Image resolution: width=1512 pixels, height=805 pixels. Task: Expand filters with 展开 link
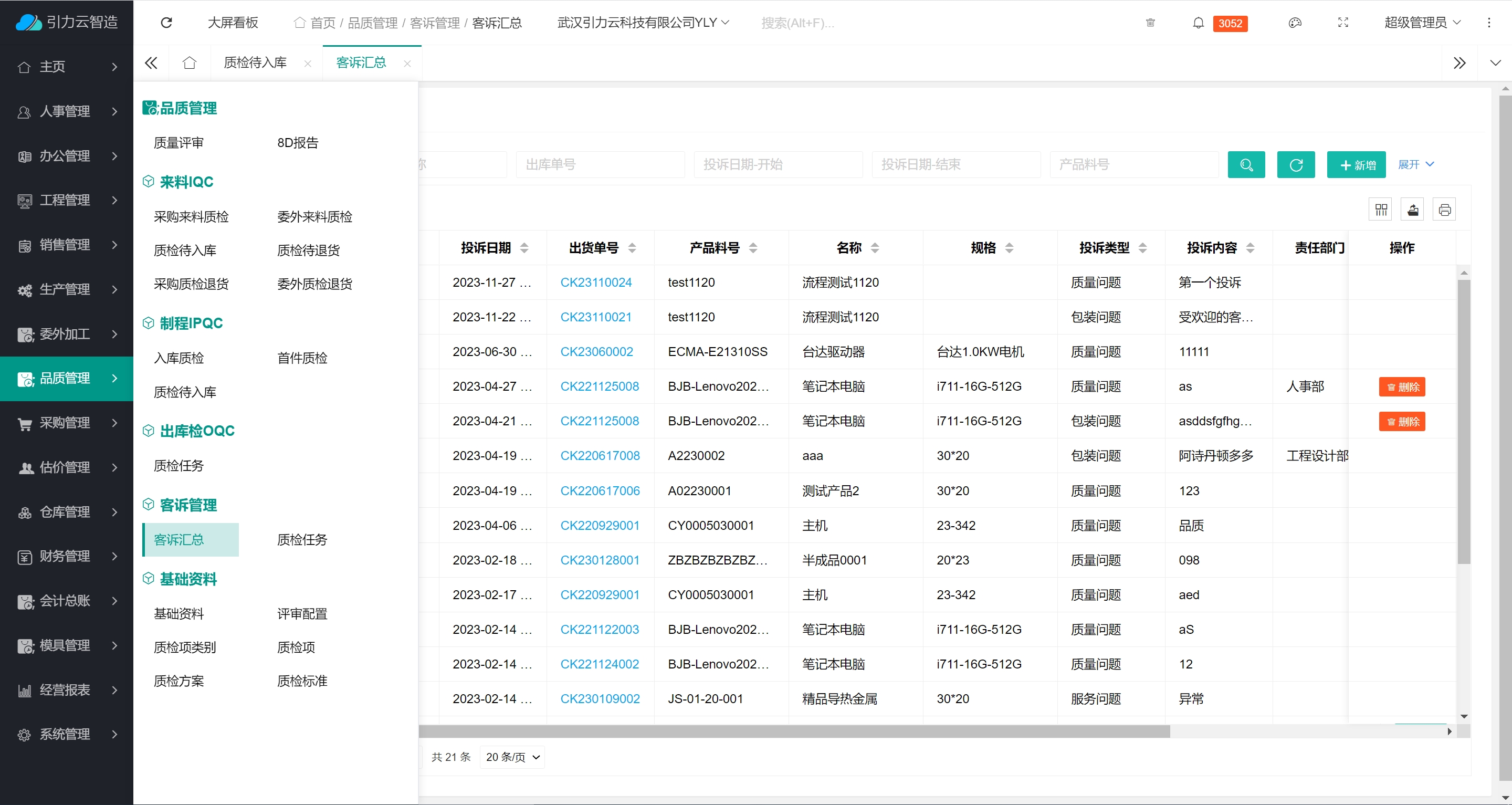(x=1415, y=164)
